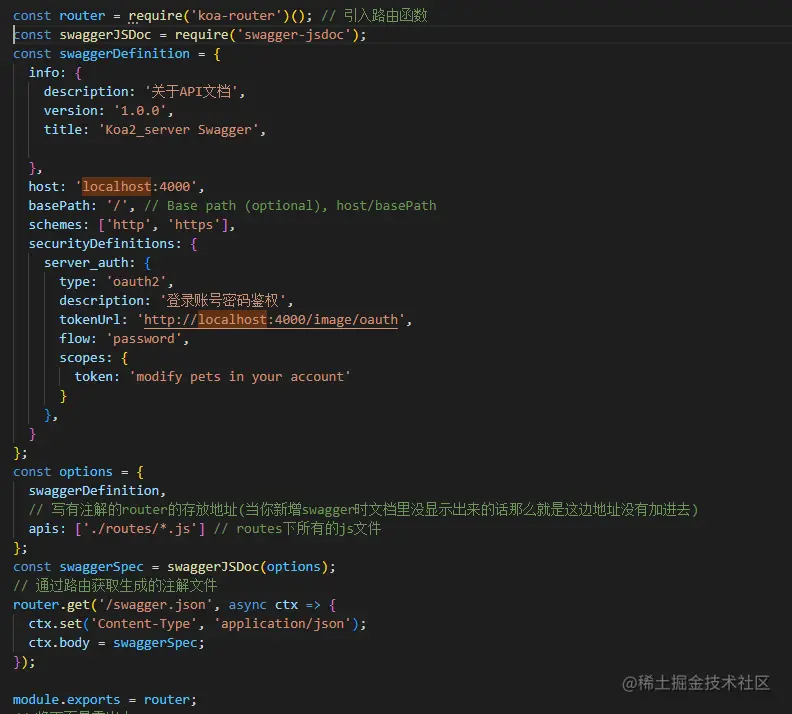Click the 'koa-router' require string
The image size is (792, 714).
tap(236, 16)
